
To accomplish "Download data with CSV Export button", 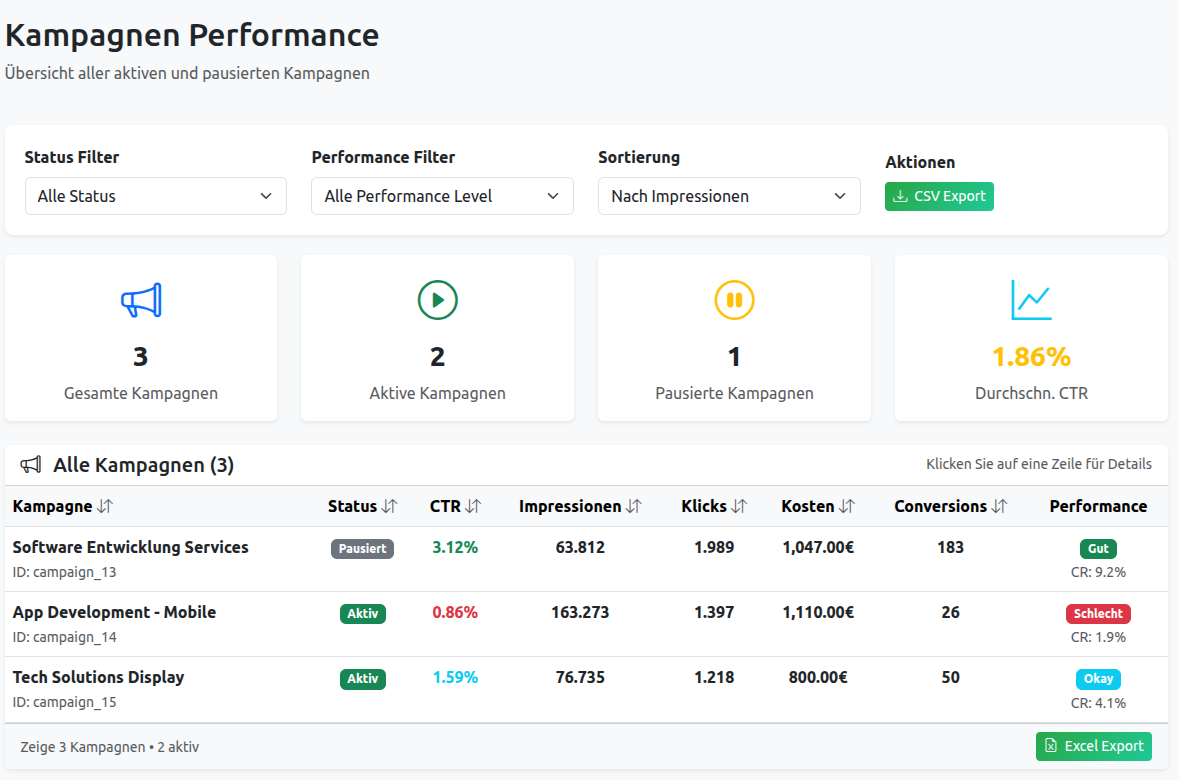I will click(x=939, y=196).
